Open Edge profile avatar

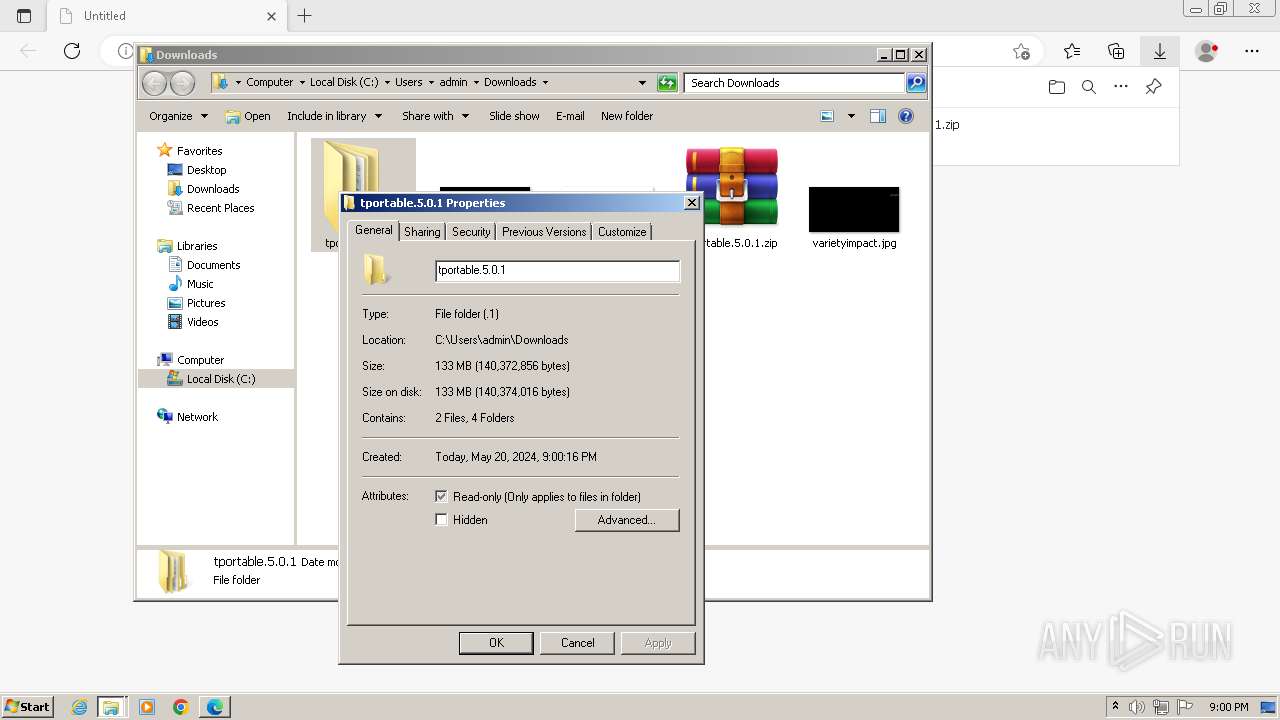[1207, 51]
